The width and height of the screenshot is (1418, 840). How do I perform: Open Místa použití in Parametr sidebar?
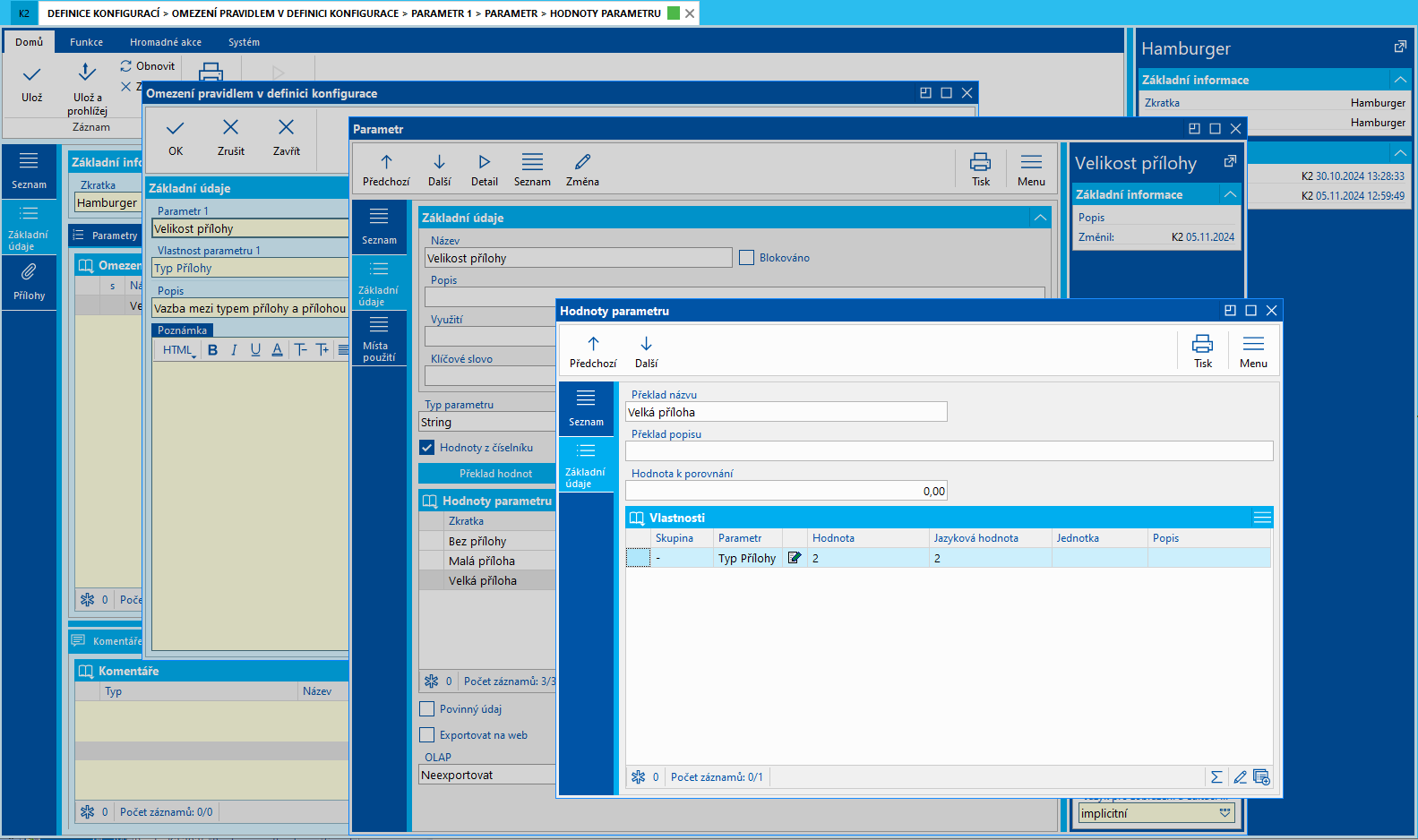[379, 339]
